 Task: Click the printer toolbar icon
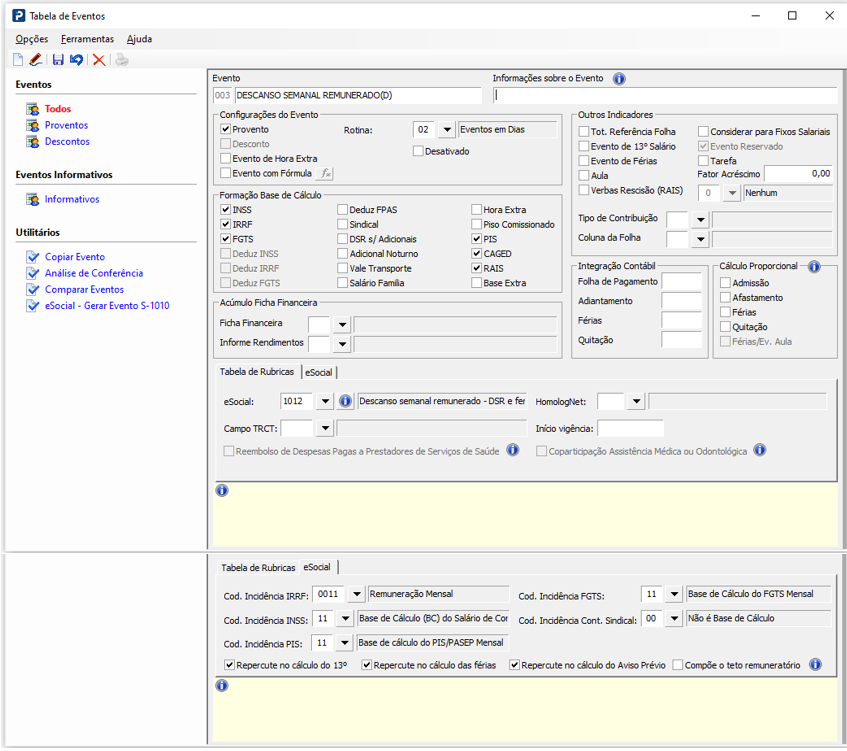122,60
